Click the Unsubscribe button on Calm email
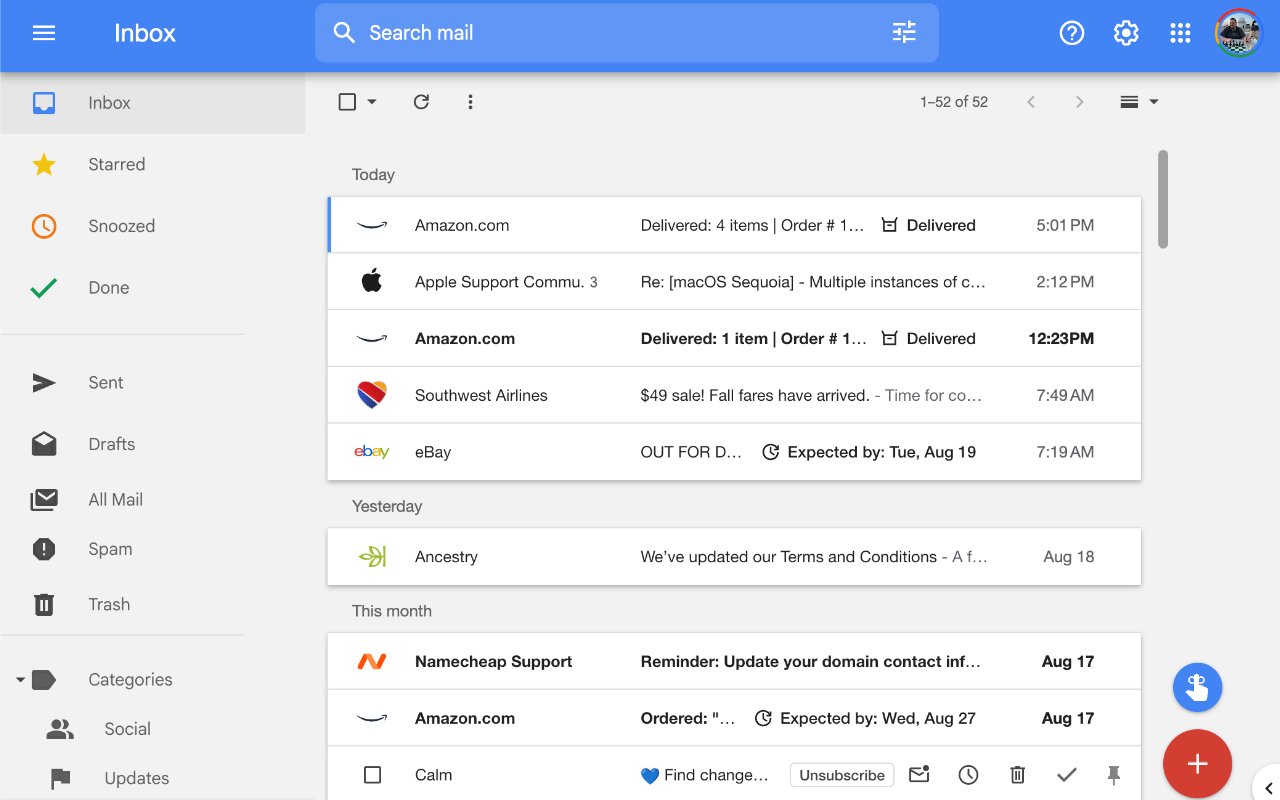 (x=842, y=775)
